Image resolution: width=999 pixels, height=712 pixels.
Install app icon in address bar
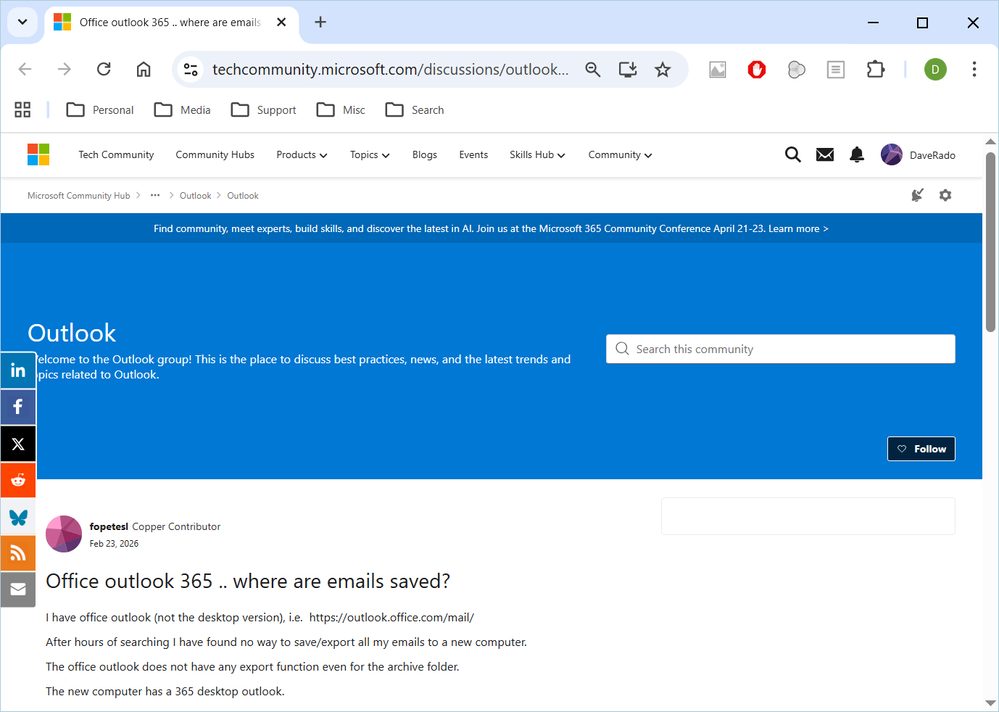point(628,69)
